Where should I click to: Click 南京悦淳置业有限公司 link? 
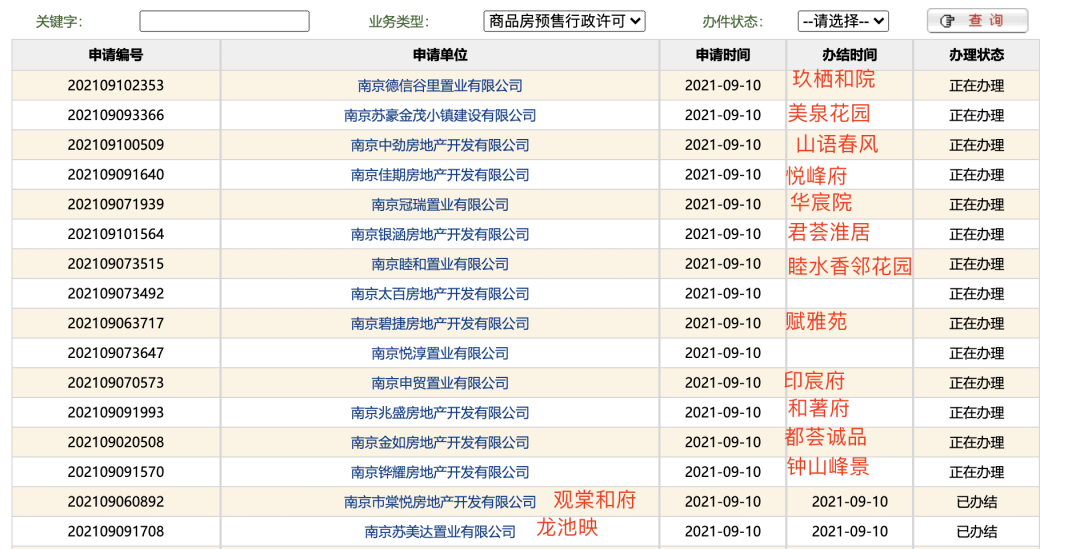[440, 354]
